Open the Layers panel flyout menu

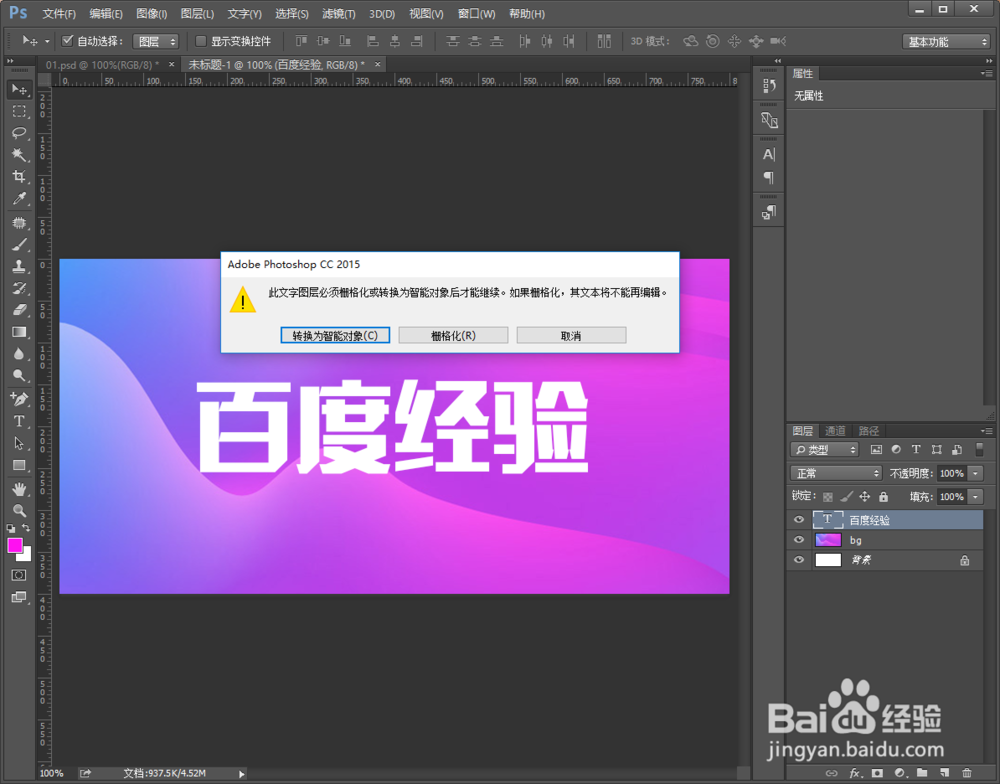click(986, 431)
